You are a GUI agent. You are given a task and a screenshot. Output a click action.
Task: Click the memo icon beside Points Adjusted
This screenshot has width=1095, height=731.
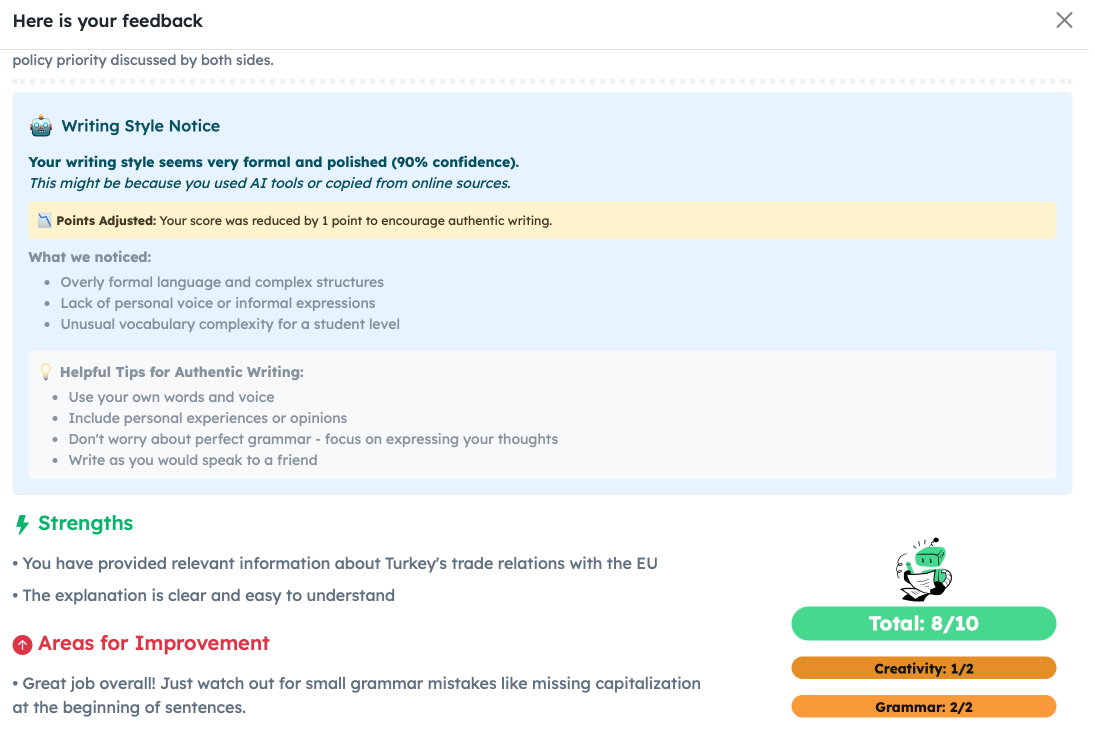click(x=44, y=220)
